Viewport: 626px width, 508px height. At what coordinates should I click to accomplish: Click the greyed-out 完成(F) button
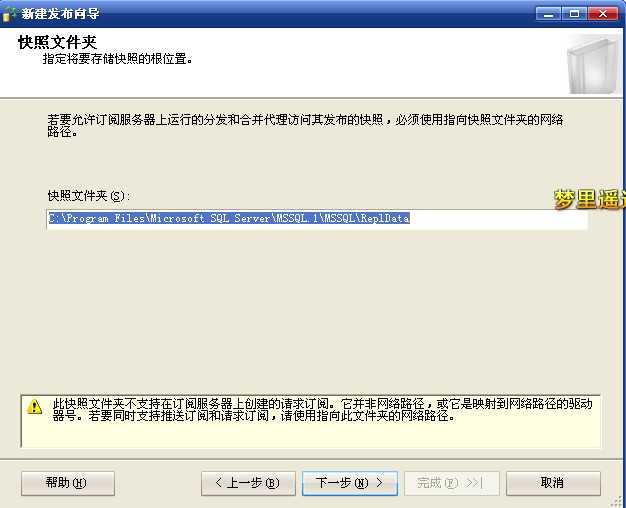(452, 483)
